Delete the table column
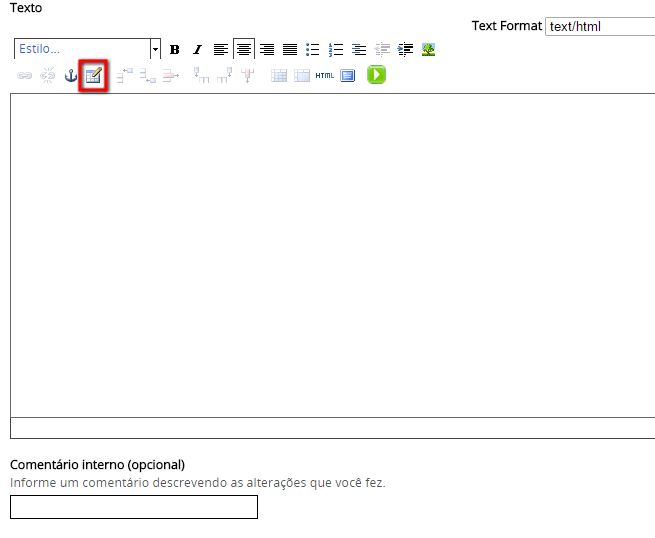Image resolution: width=655 pixels, height=538 pixels. [x=247, y=76]
